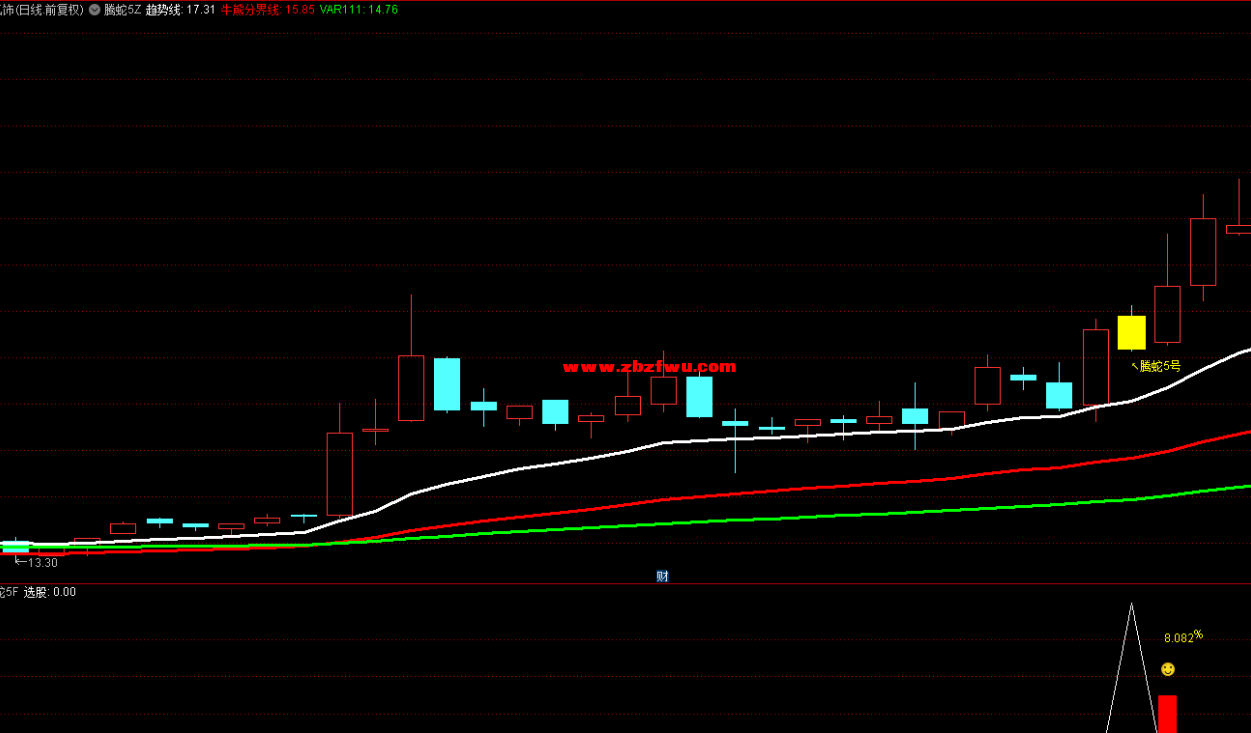Select the red signal bar in sub-chart

(1167, 714)
